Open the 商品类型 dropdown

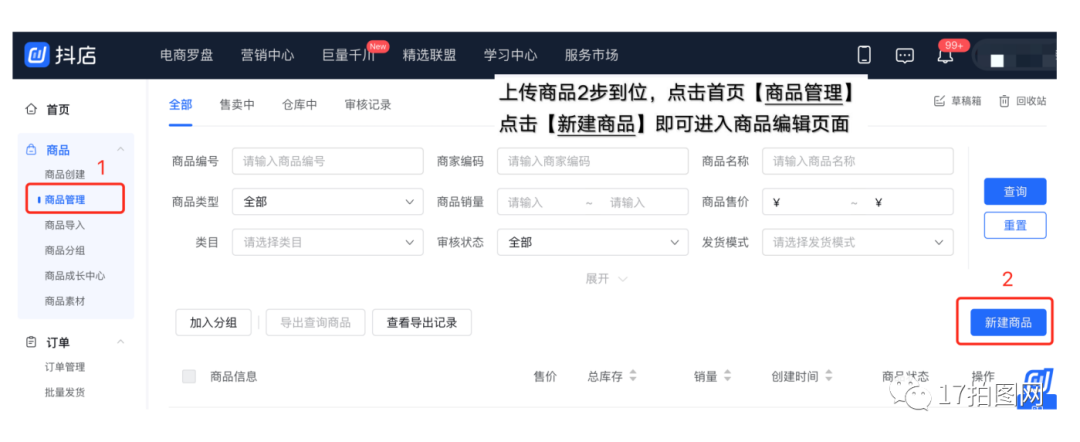pyautogui.click(x=327, y=202)
